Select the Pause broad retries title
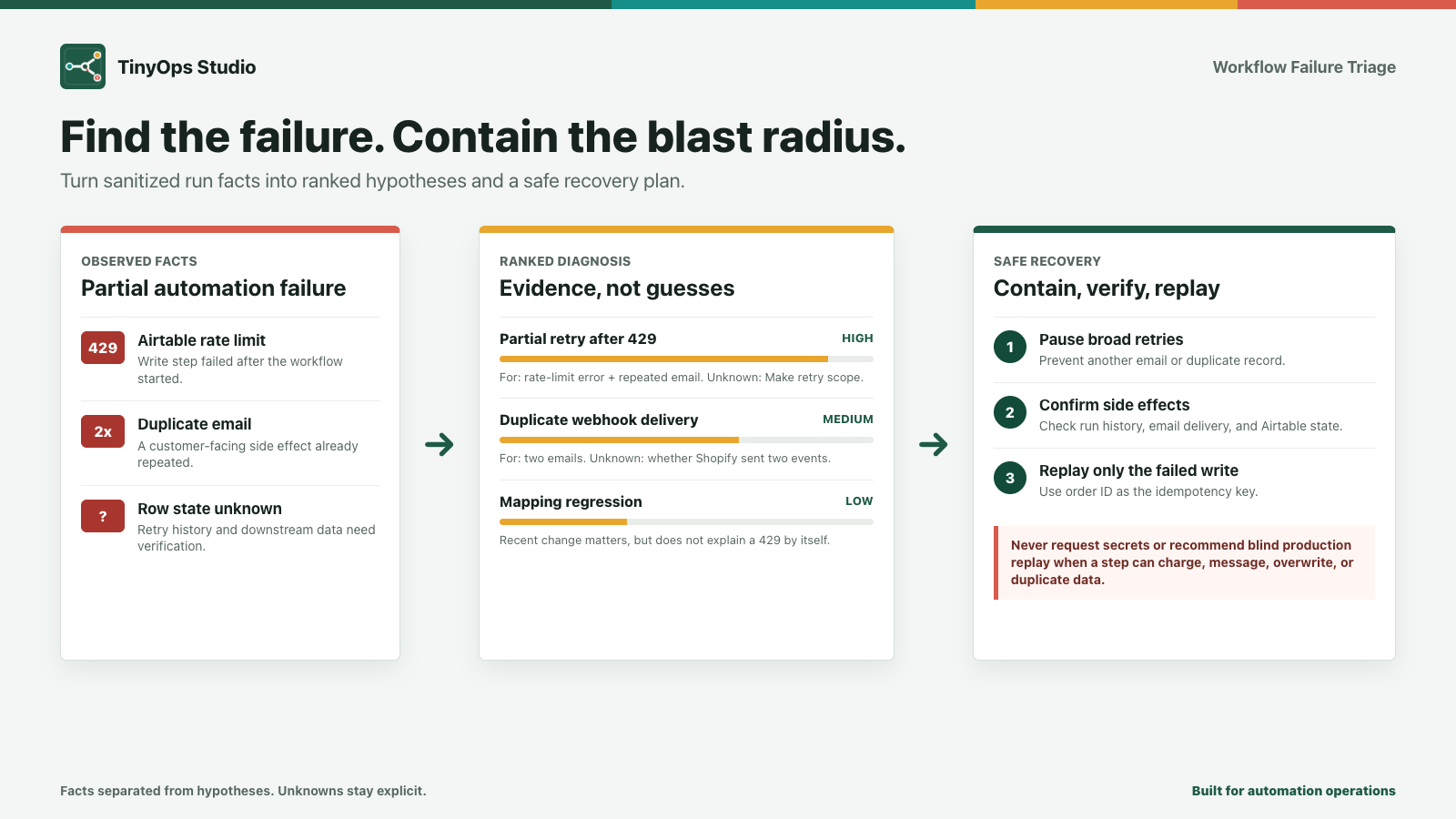The width and height of the screenshot is (1456, 819). tap(1111, 339)
